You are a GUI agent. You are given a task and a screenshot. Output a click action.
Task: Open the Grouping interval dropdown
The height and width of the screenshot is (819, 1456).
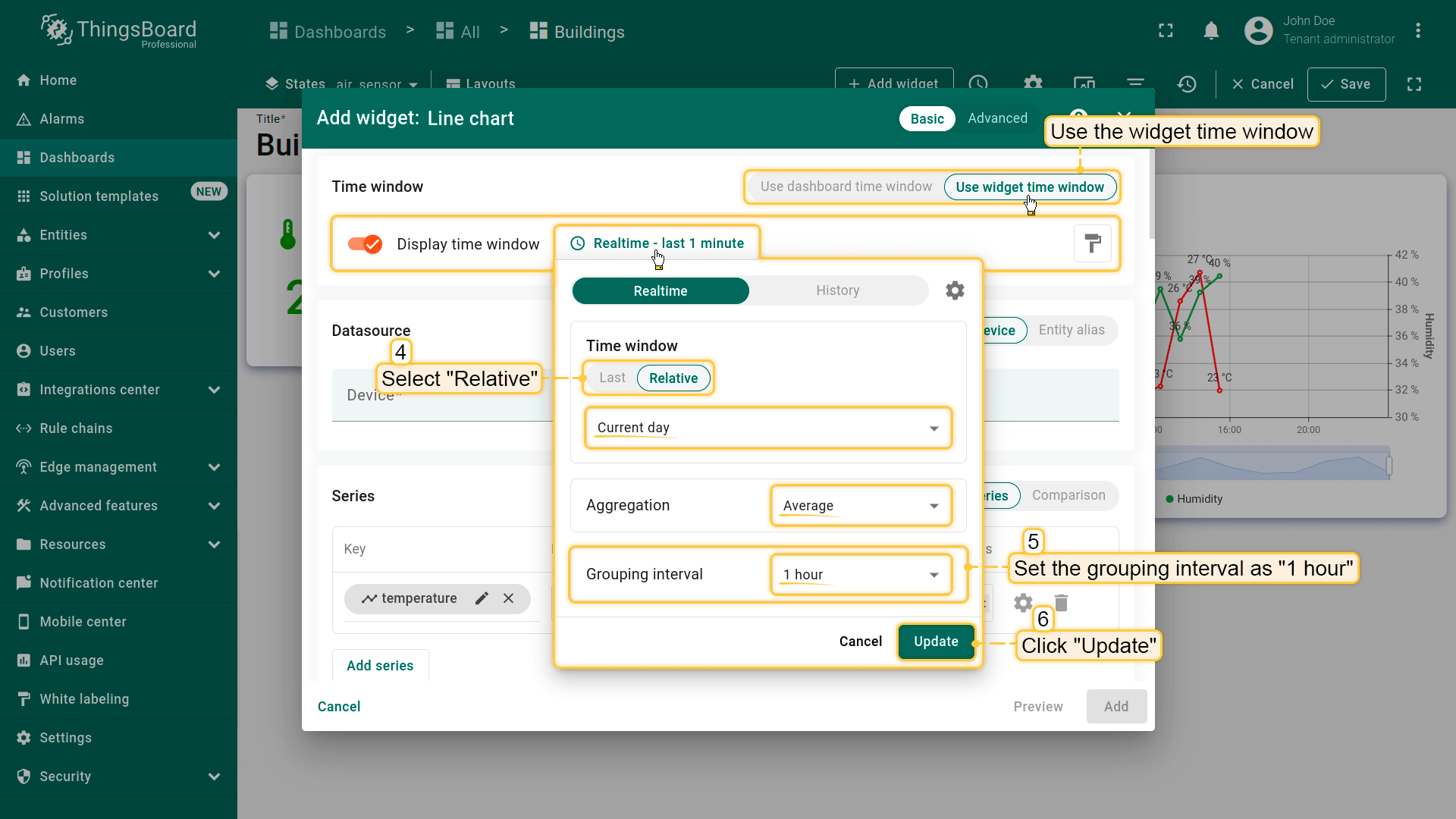[x=860, y=575]
